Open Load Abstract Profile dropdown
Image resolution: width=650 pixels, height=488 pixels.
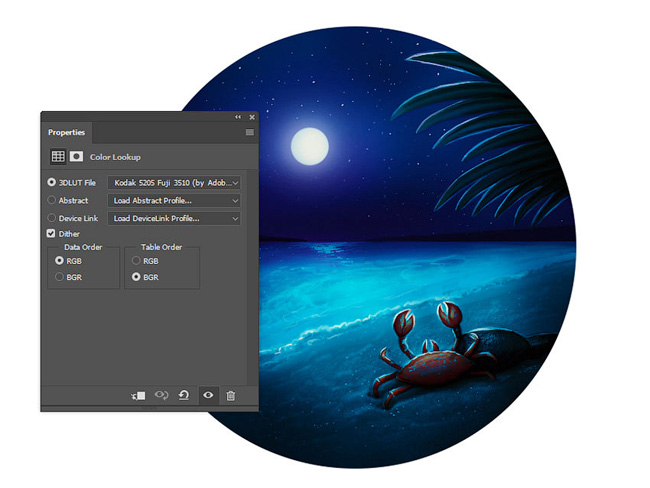(x=174, y=201)
